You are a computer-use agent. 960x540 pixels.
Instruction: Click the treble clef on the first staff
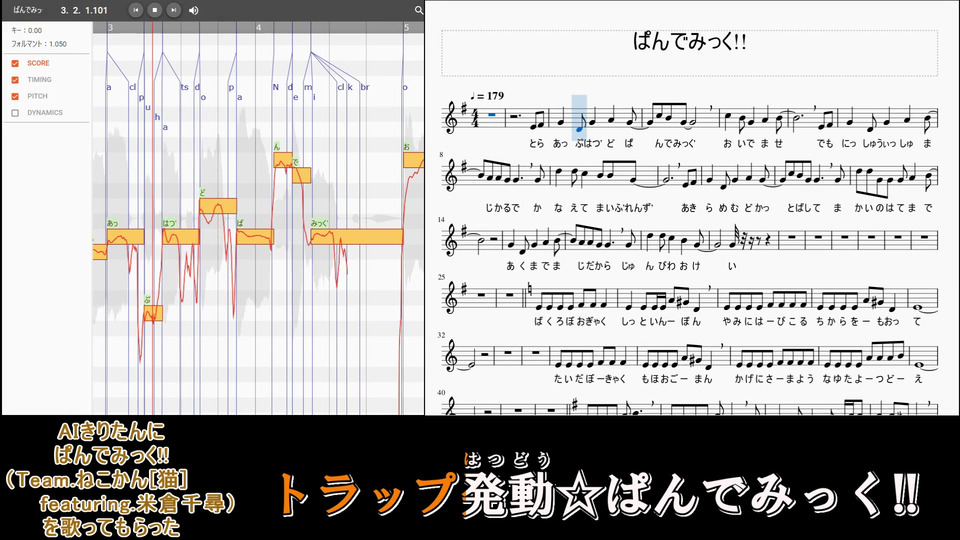coord(454,118)
